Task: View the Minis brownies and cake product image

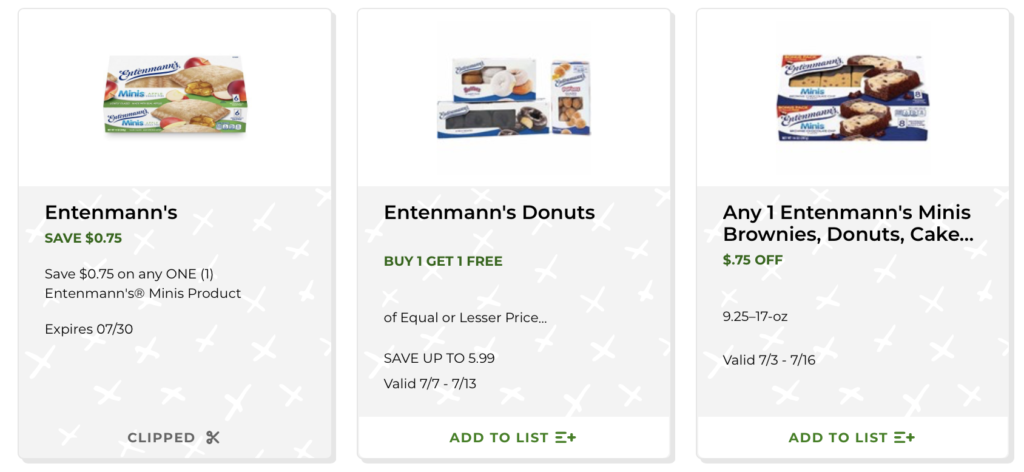Action: click(x=853, y=97)
